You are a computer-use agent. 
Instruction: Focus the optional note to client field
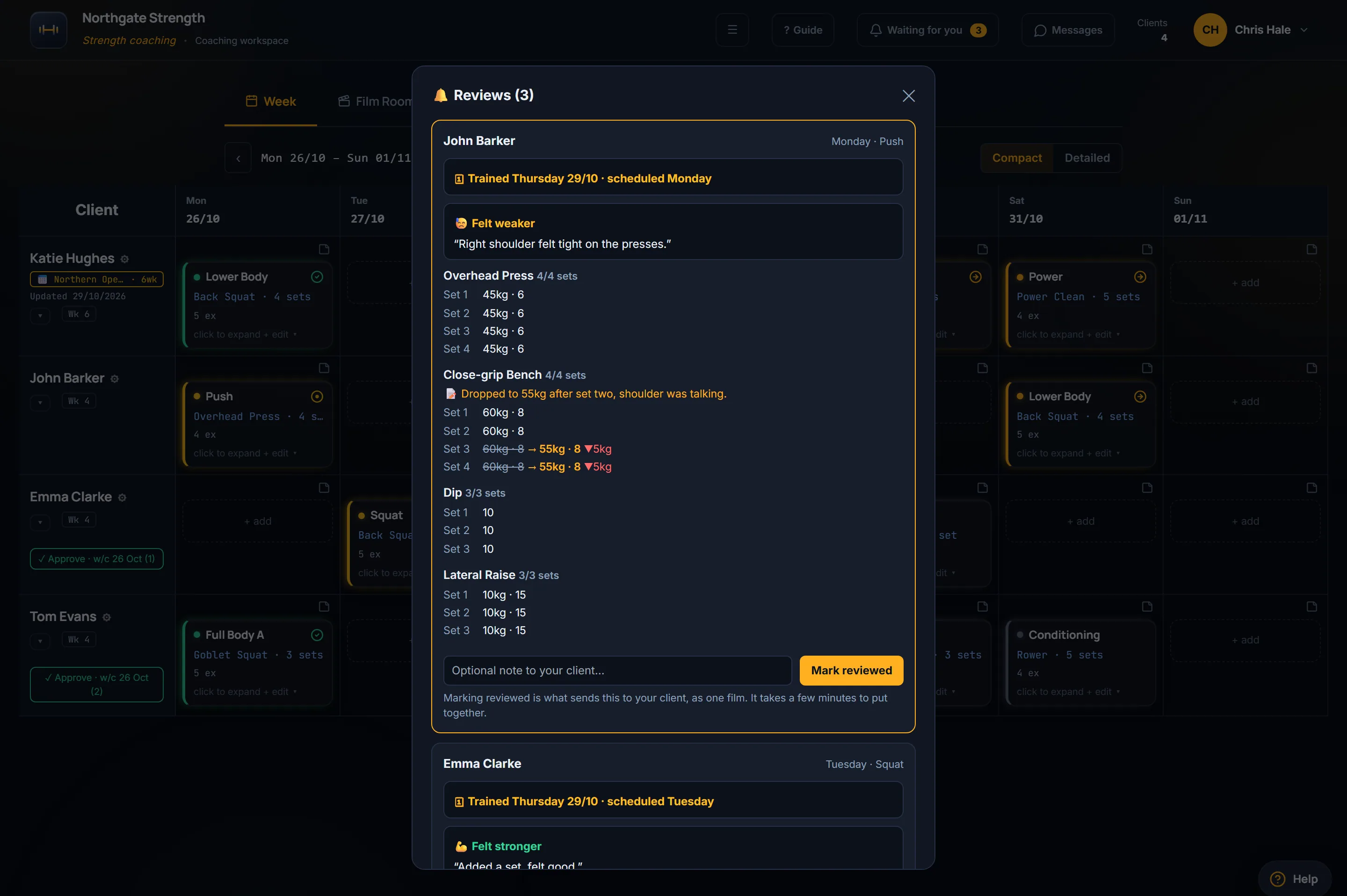click(x=617, y=670)
